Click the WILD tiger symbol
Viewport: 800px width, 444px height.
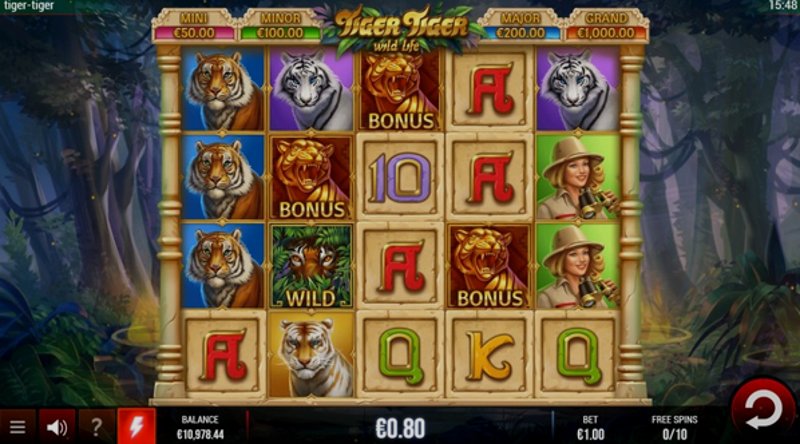[311, 266]
